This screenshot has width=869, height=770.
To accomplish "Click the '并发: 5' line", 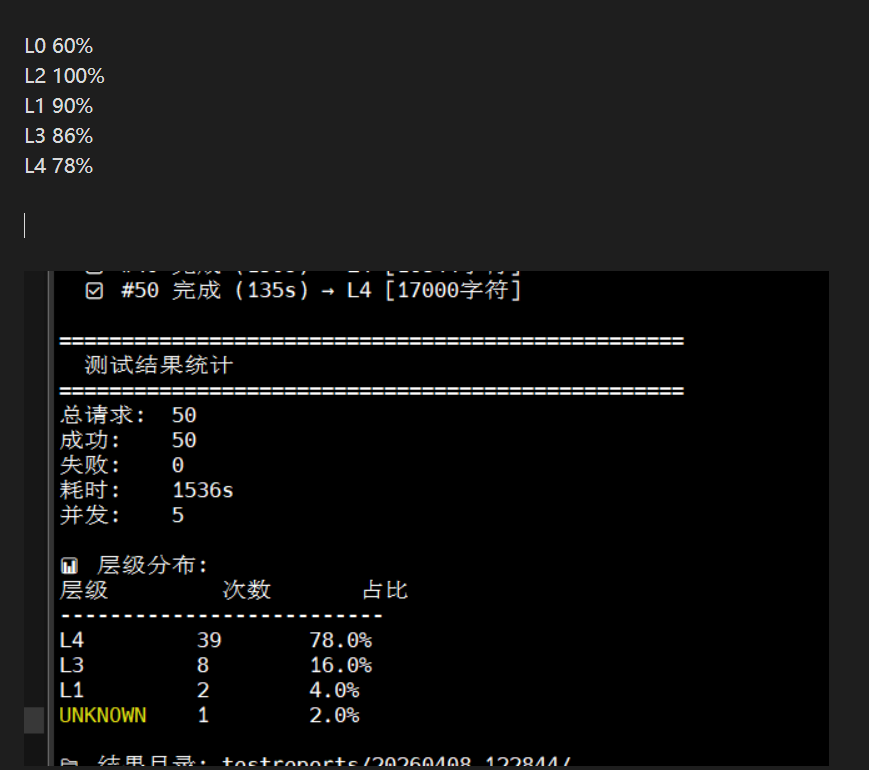I will [x=122, y=515].
